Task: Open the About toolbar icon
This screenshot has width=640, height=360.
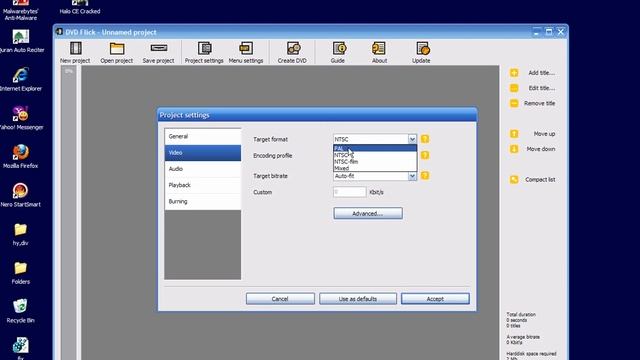Action: pyautogui.click(x=378, y=48)
